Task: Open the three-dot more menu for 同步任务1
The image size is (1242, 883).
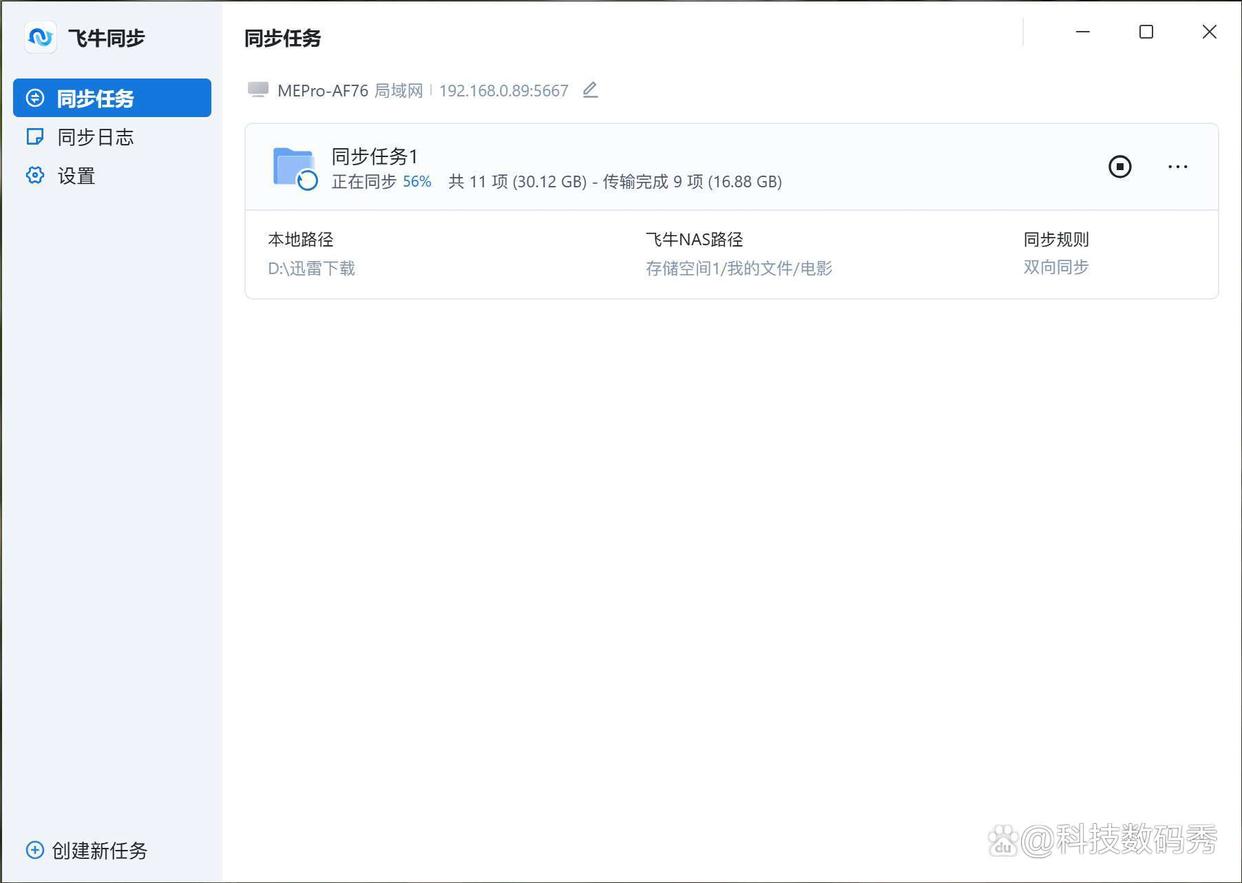Action: 1178,167
